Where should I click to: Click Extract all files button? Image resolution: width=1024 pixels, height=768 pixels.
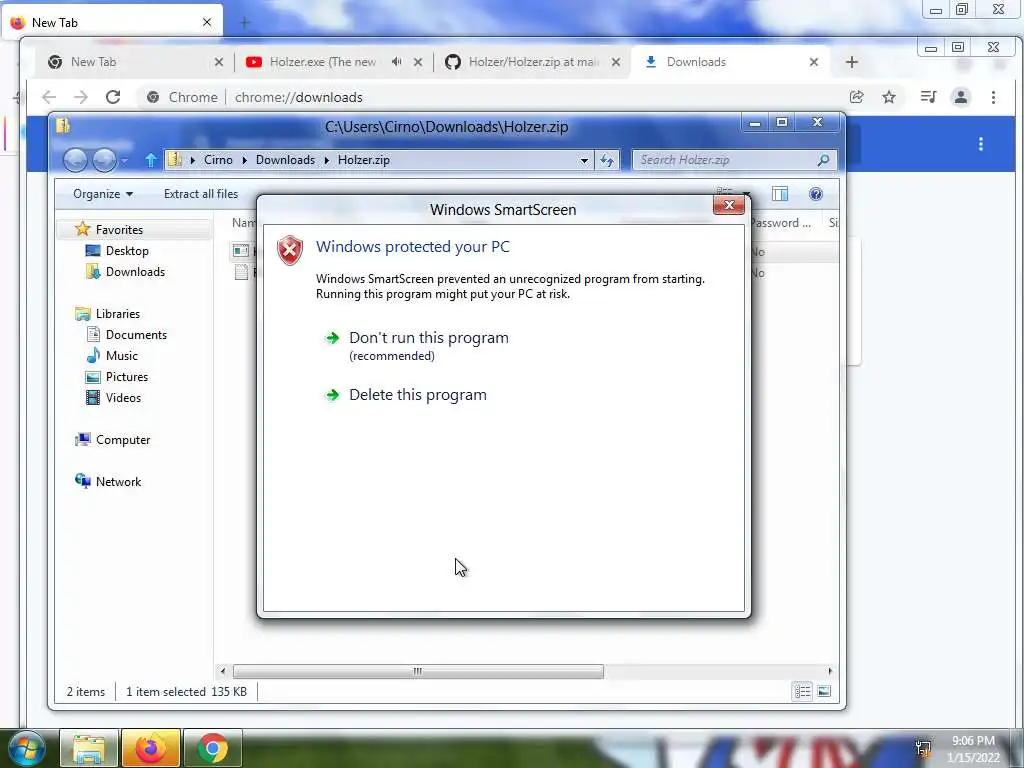click(200, 194)
